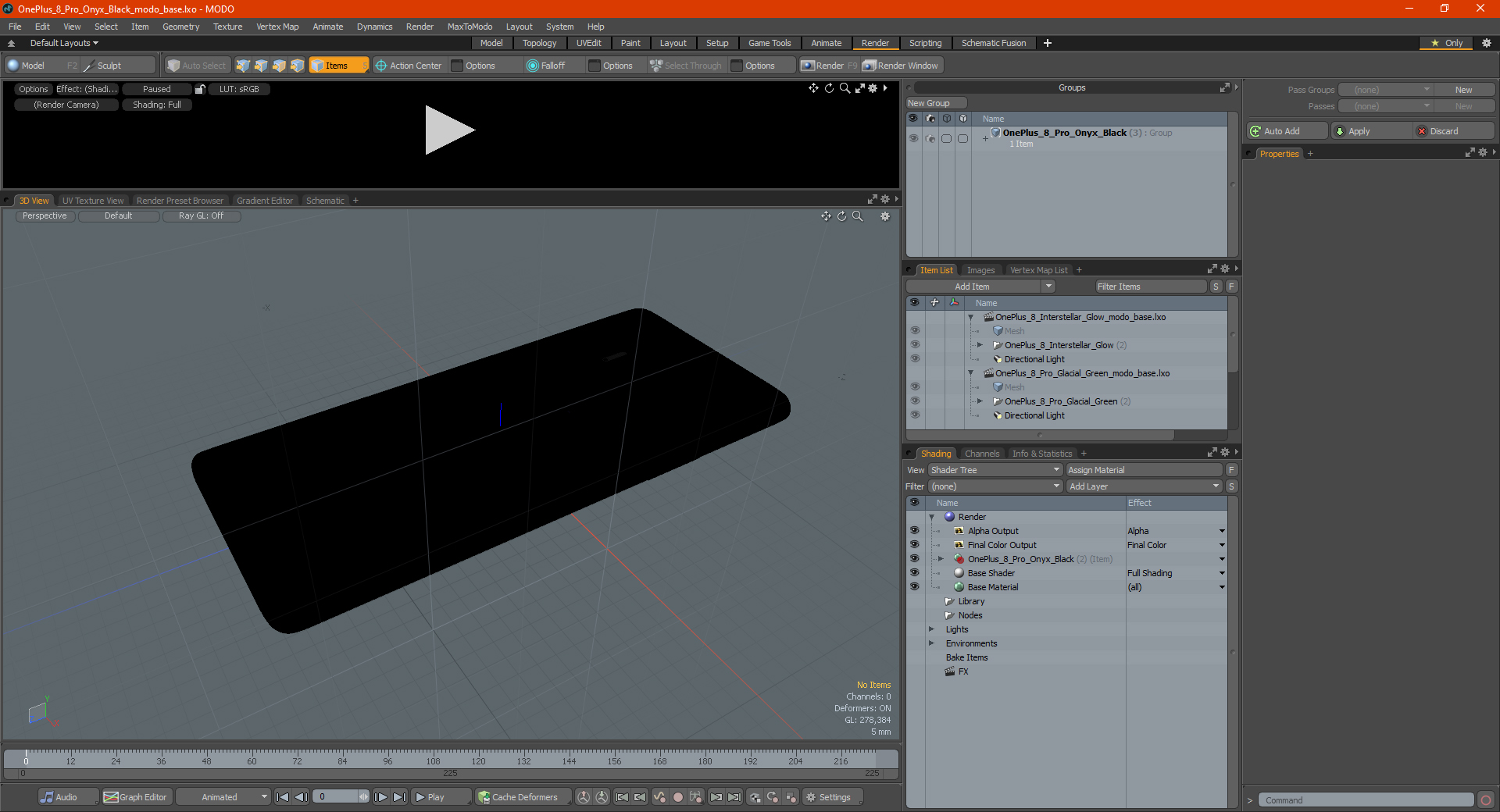This screenshot has width=1500, height=812.
Task: Step to next frame
Action: 380,797
